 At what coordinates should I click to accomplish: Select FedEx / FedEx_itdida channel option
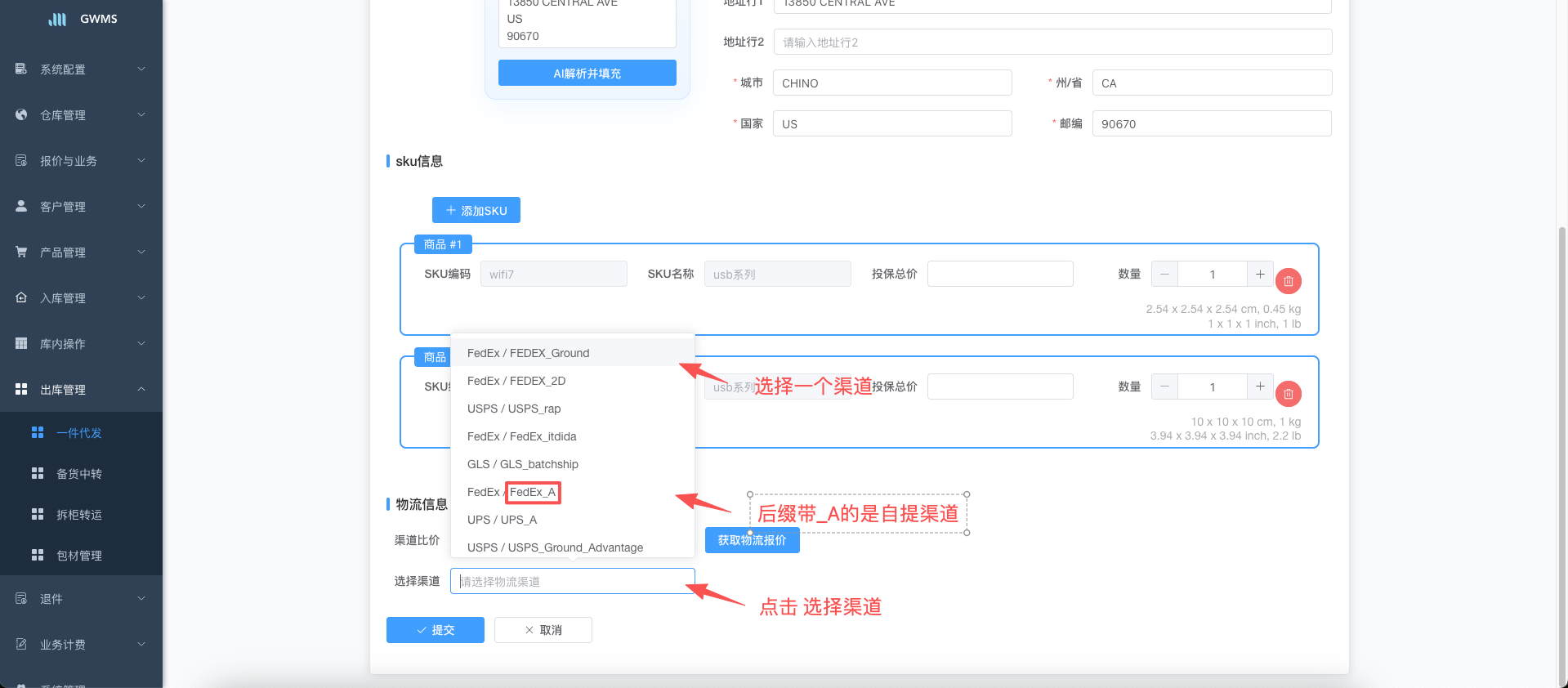(572, 436)
